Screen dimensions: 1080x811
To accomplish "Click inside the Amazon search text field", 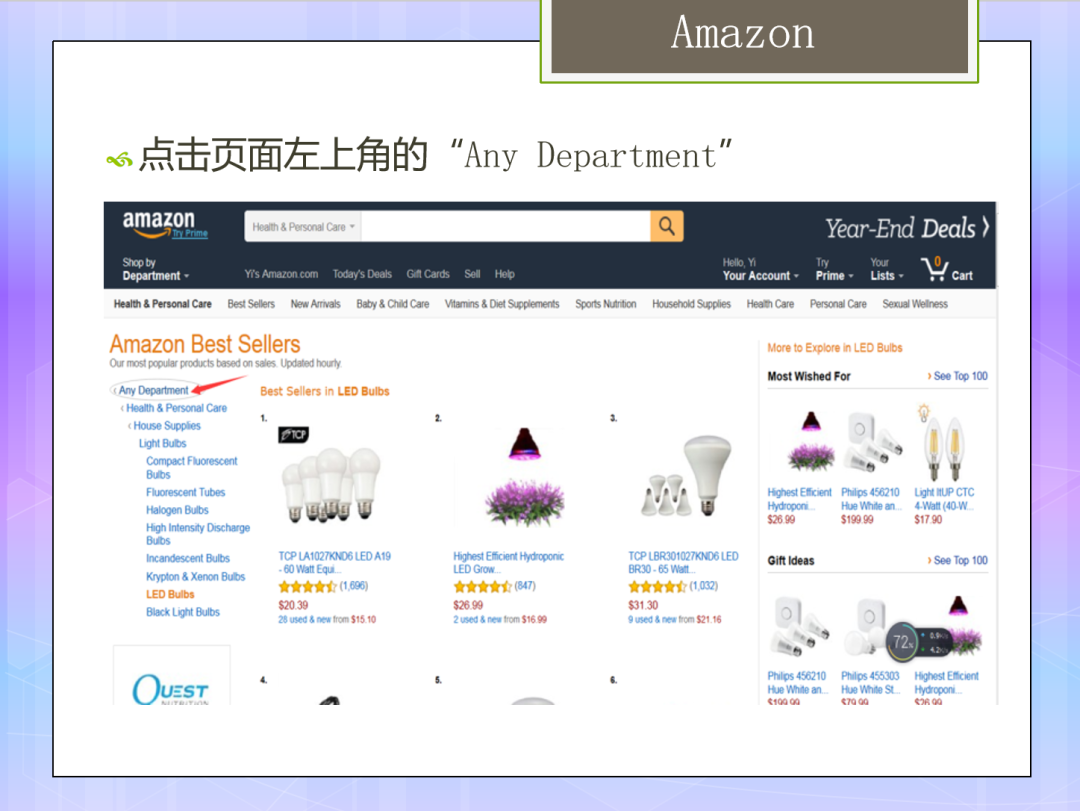I will [506, 227].
